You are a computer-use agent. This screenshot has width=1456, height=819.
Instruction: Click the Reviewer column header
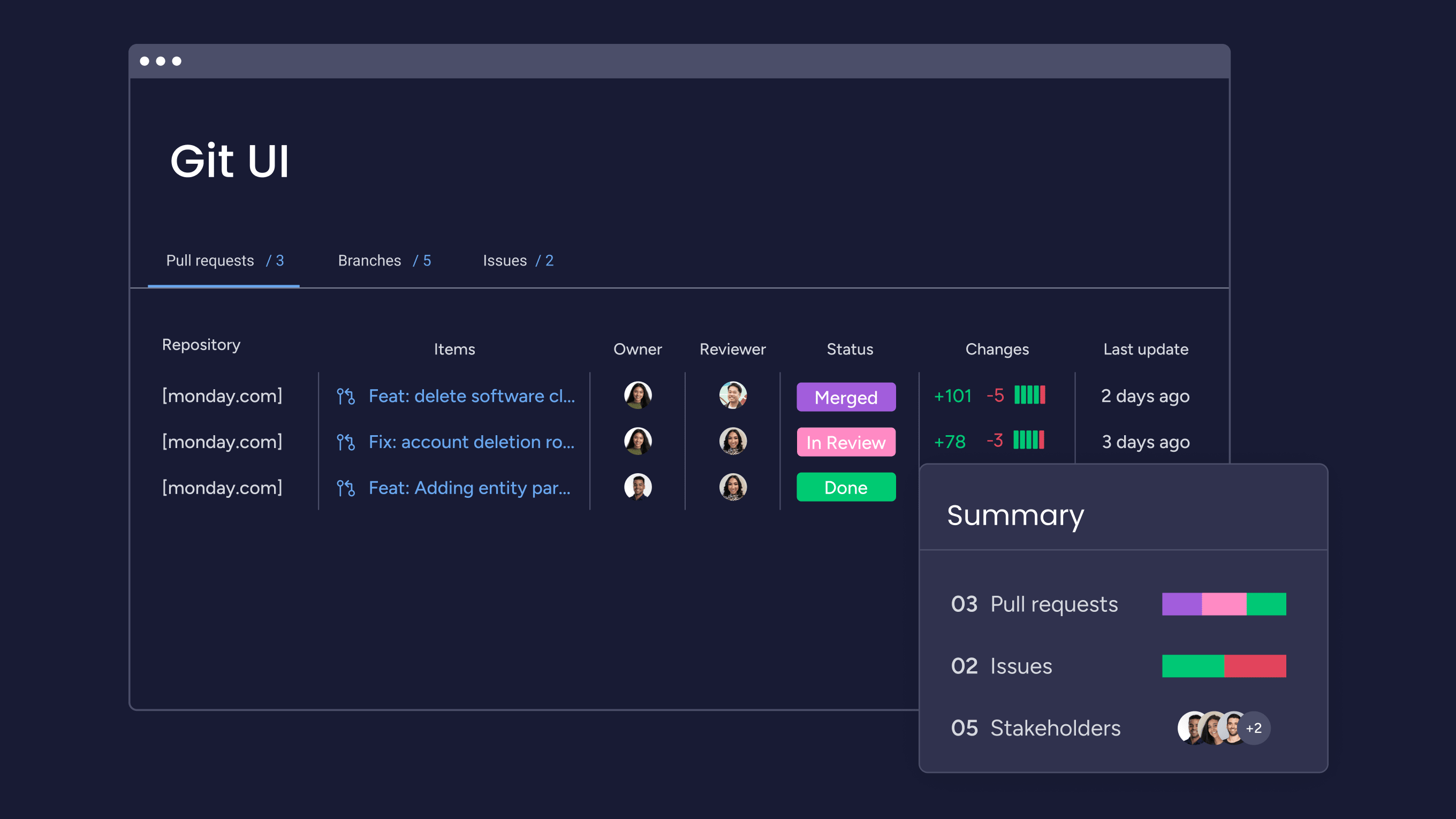[732, 350]
